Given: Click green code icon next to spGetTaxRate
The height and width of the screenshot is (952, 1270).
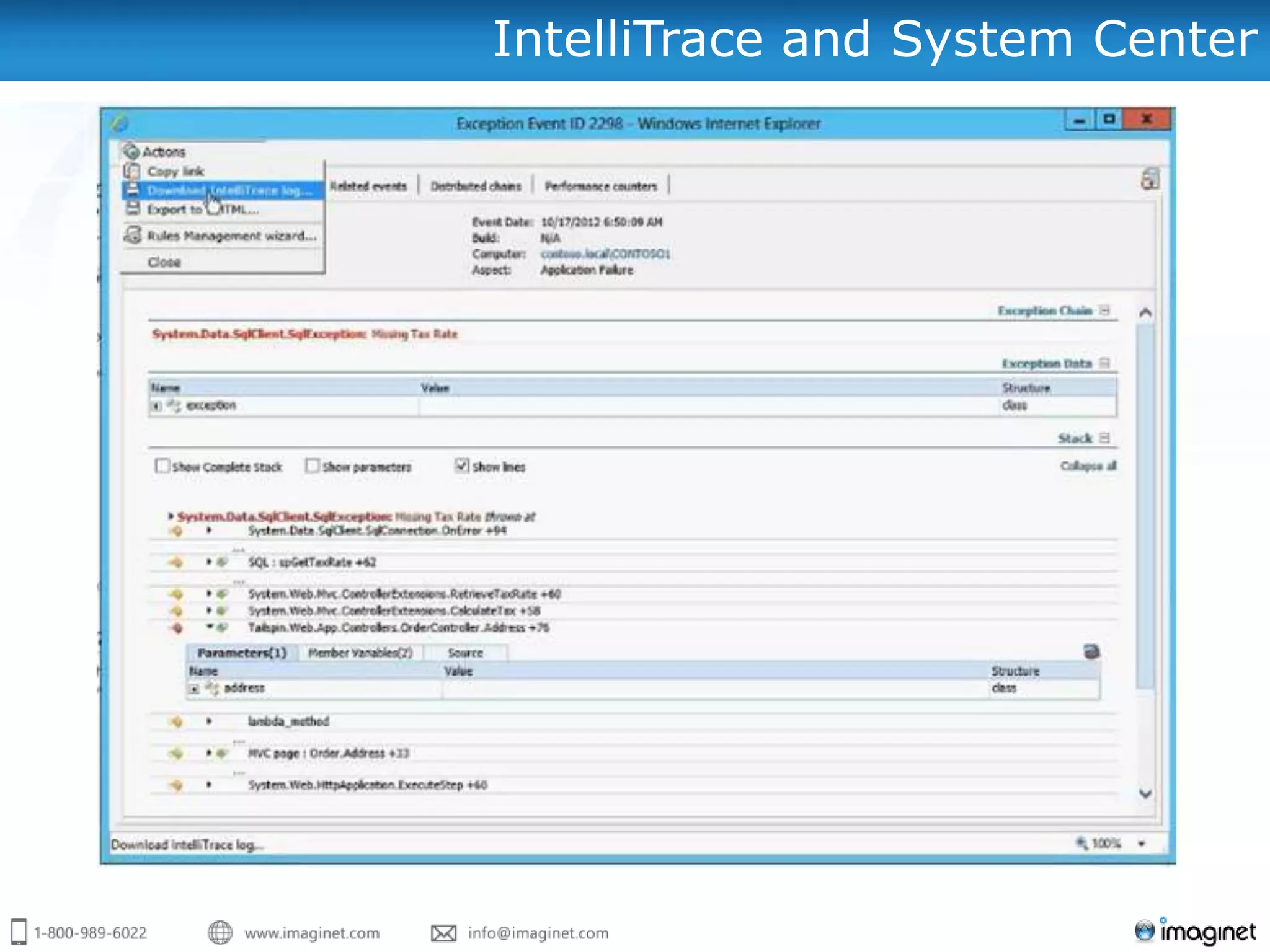Looking at the screenshot, I should pyautogui.click(x=222, y=562).
